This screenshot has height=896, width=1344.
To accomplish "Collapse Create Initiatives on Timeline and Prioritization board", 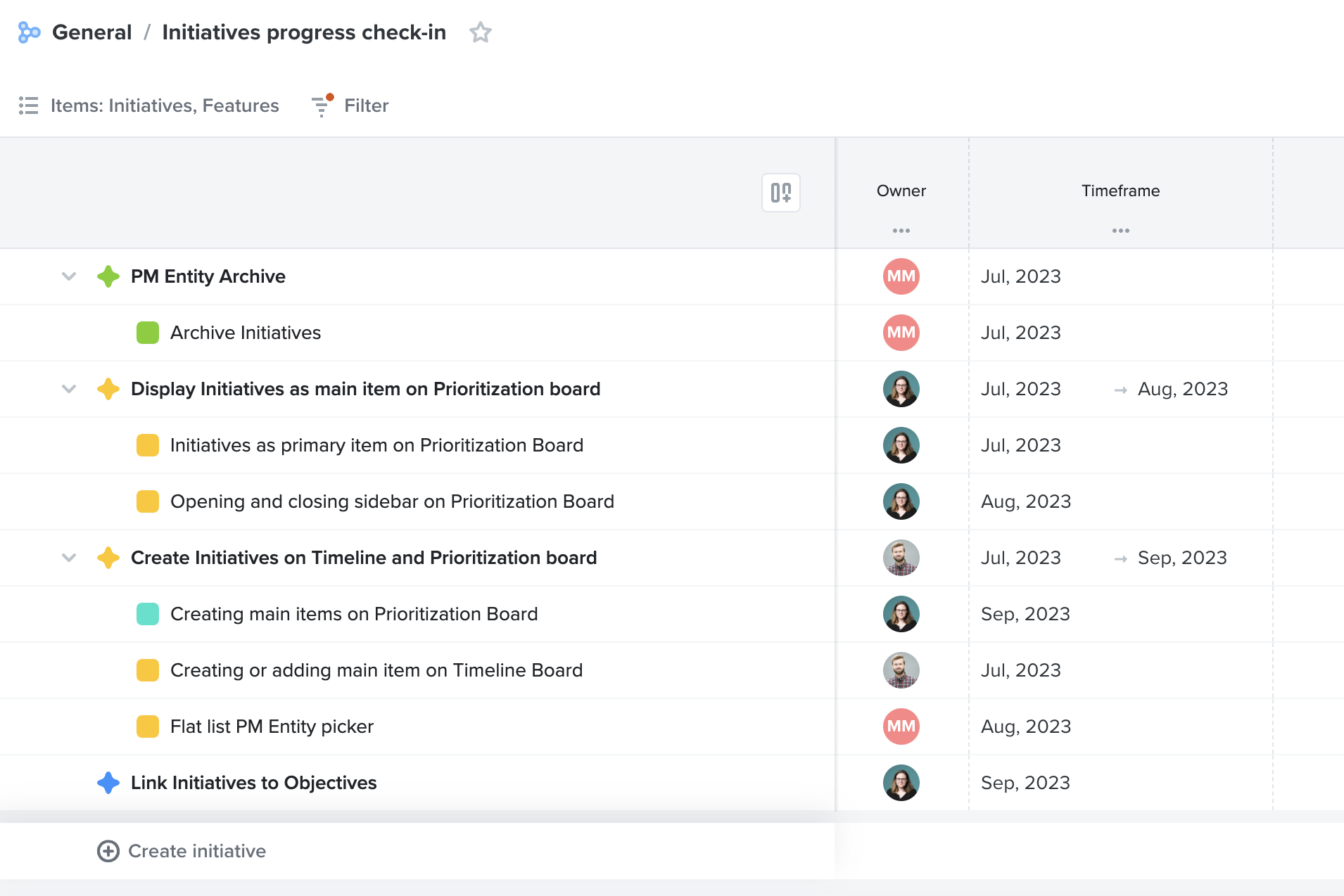I will (x=68, y=558).
